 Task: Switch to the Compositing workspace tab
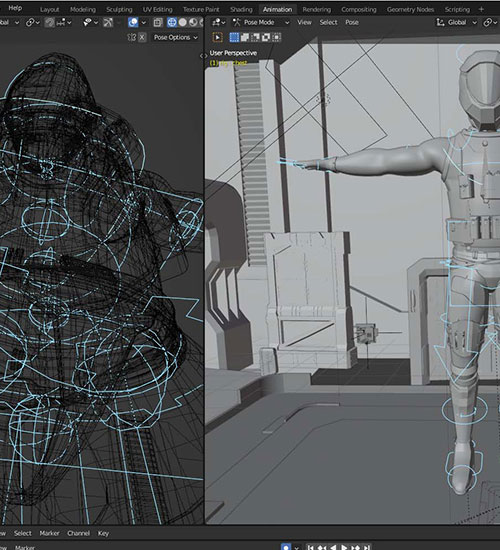click(x=359, y=9)
